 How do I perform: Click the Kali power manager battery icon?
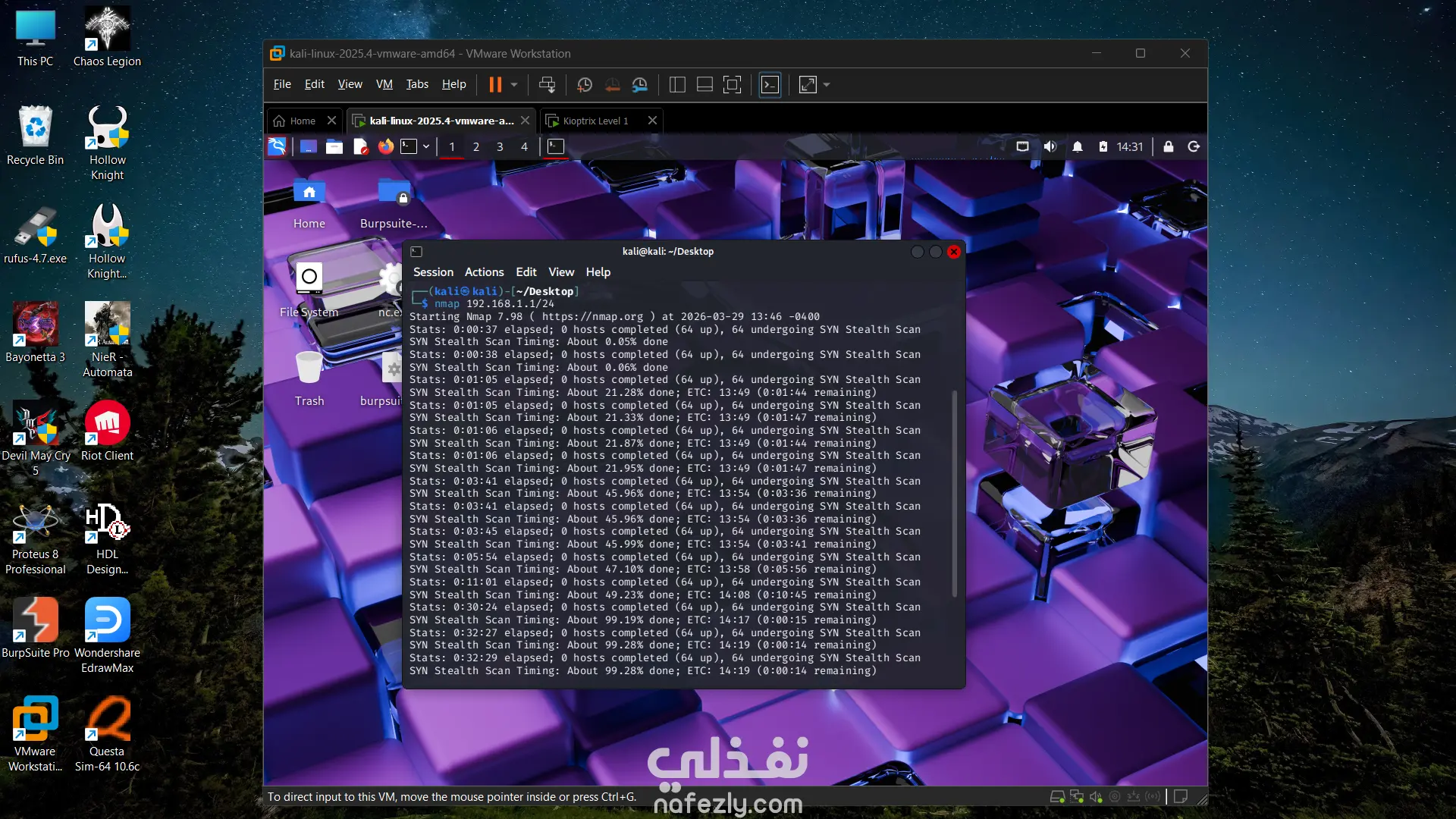pos(1103,146)
